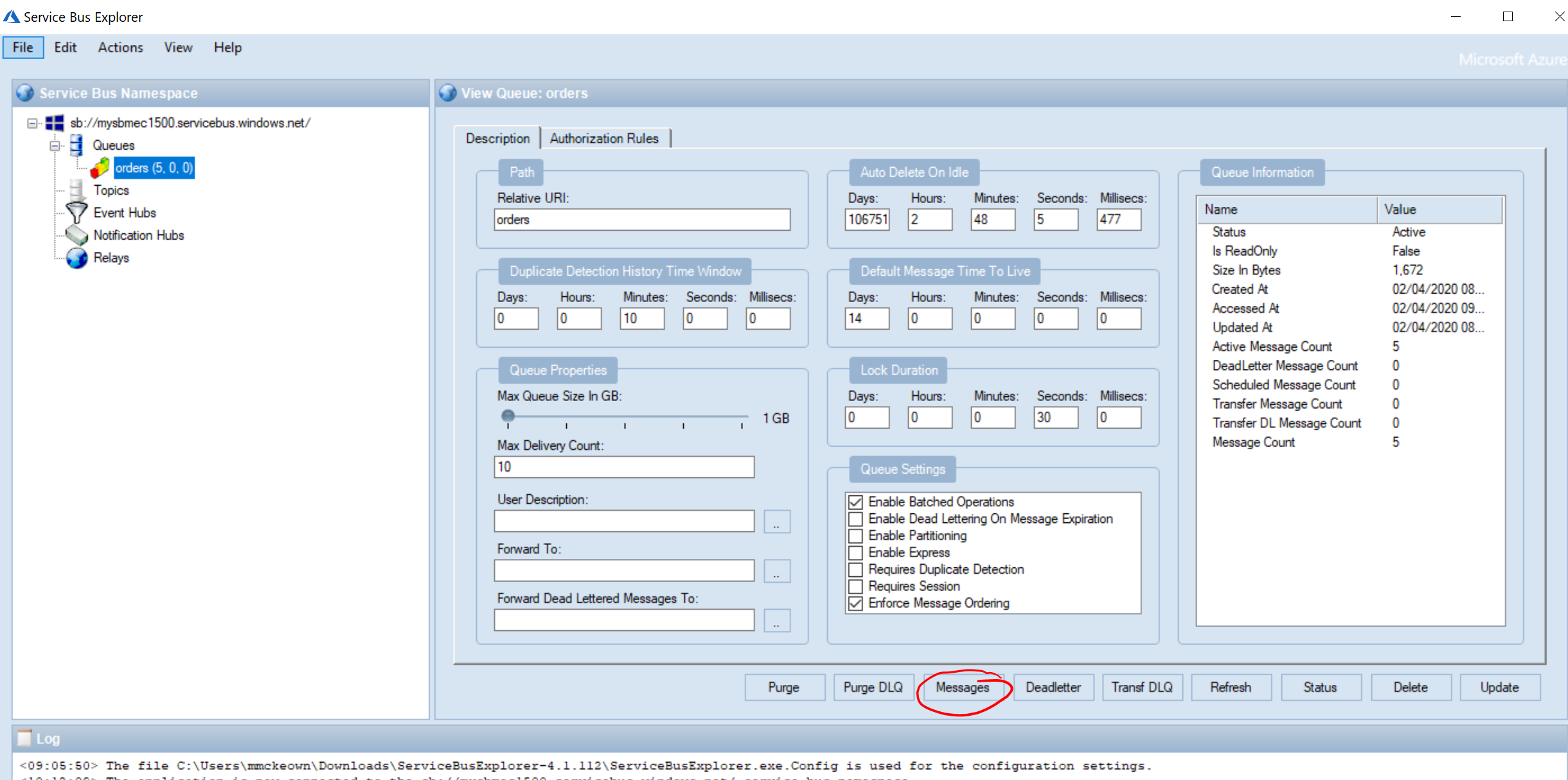This screenshot has height=780, width=1568.
Task: Click the Event Hubs funnel icon
Action: coord(76,213)
